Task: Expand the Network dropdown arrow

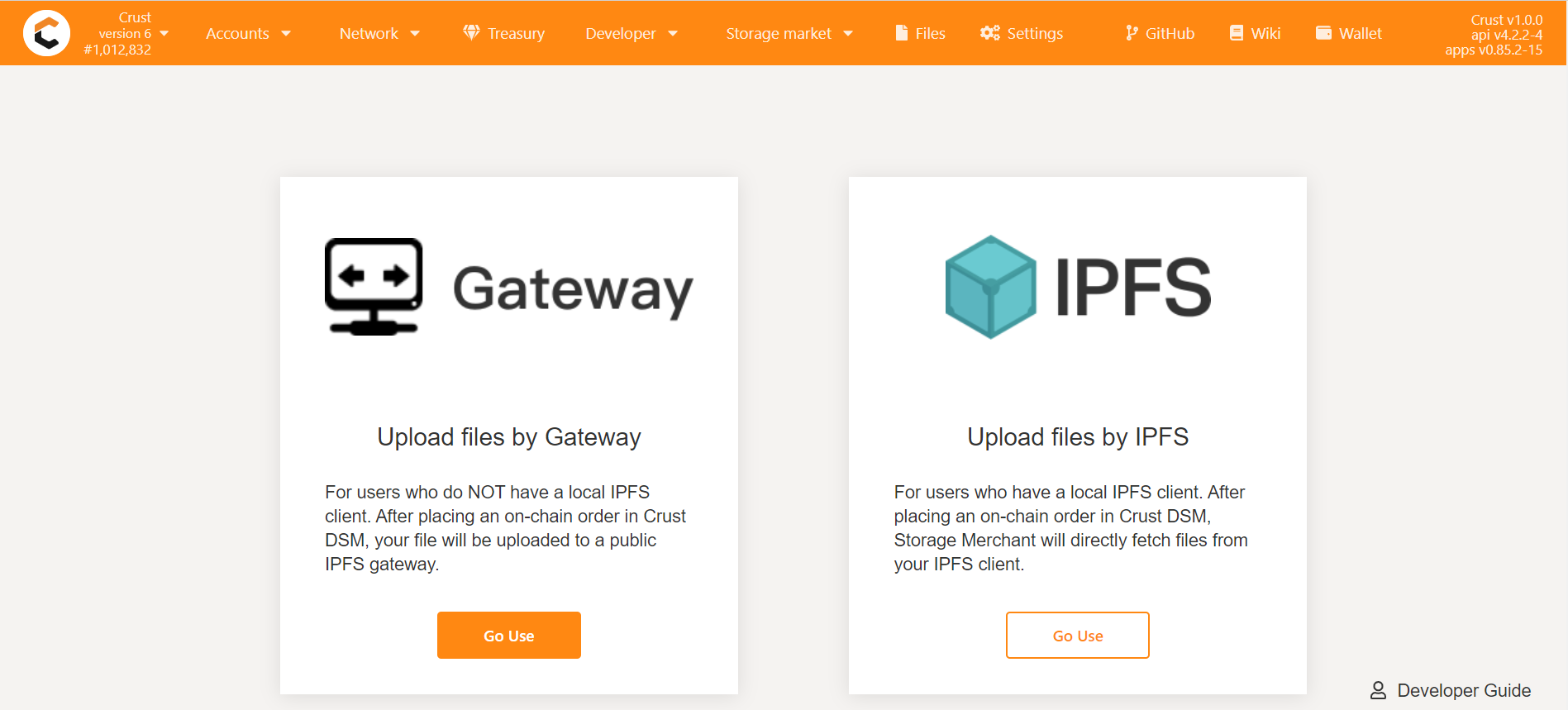Action: pyautogui.click(x=415, y=34)
